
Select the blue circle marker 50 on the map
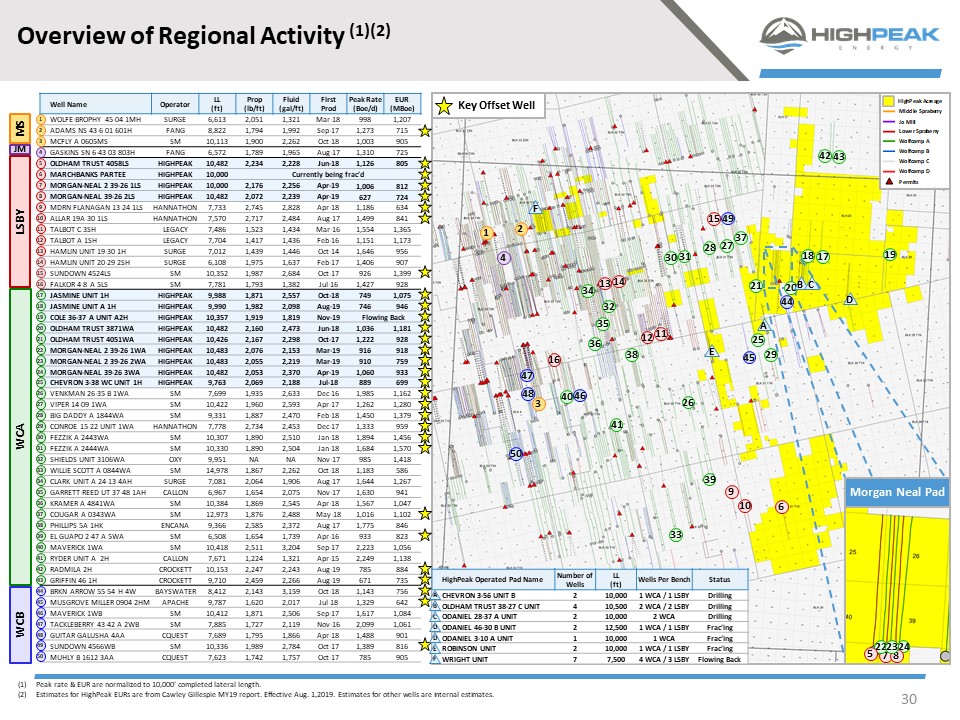[516, 454]
